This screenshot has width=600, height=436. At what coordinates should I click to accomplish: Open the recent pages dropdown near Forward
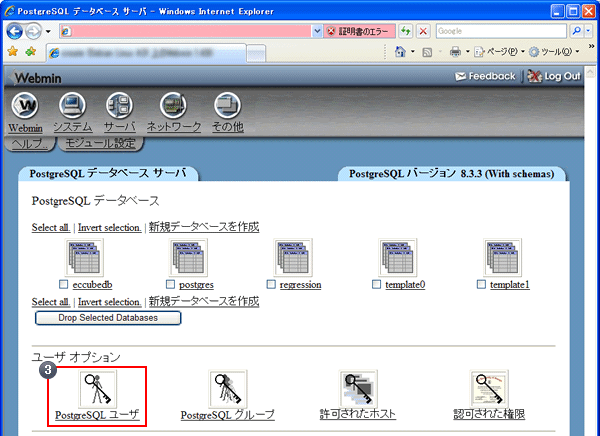(x=48, y=31)
